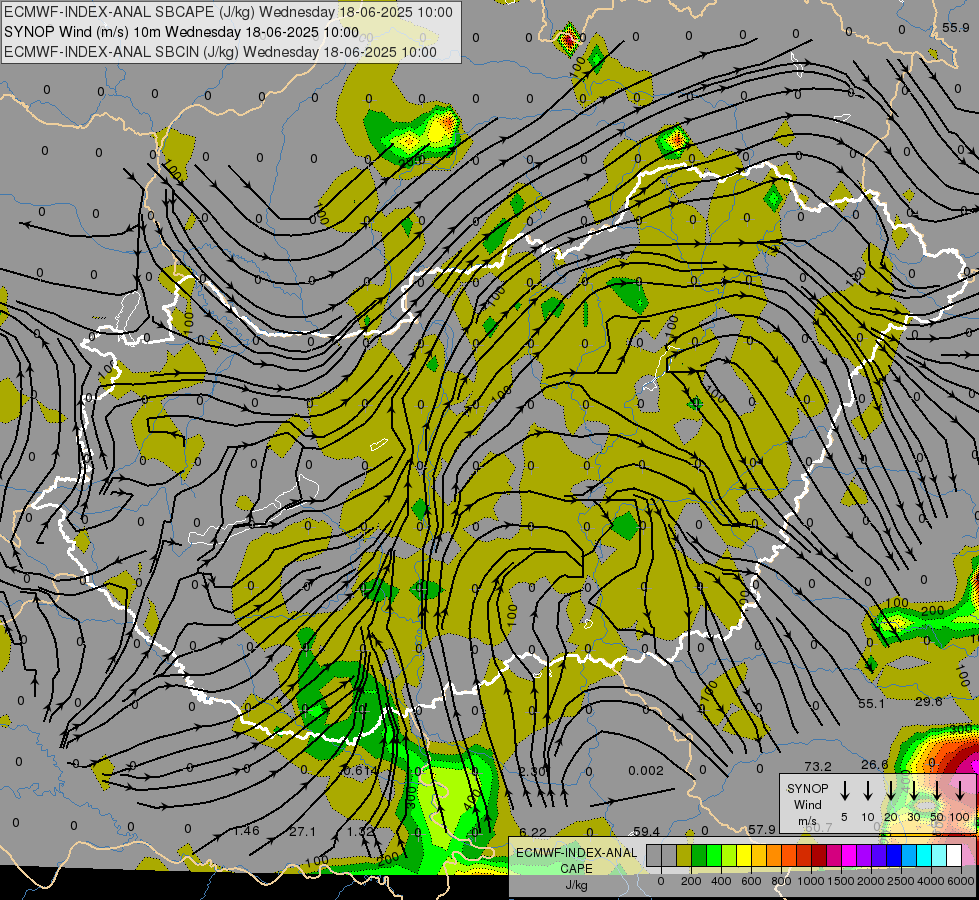Click the ECMWF-INDEX-ANAL SBCAPE header line

point(228,12)
